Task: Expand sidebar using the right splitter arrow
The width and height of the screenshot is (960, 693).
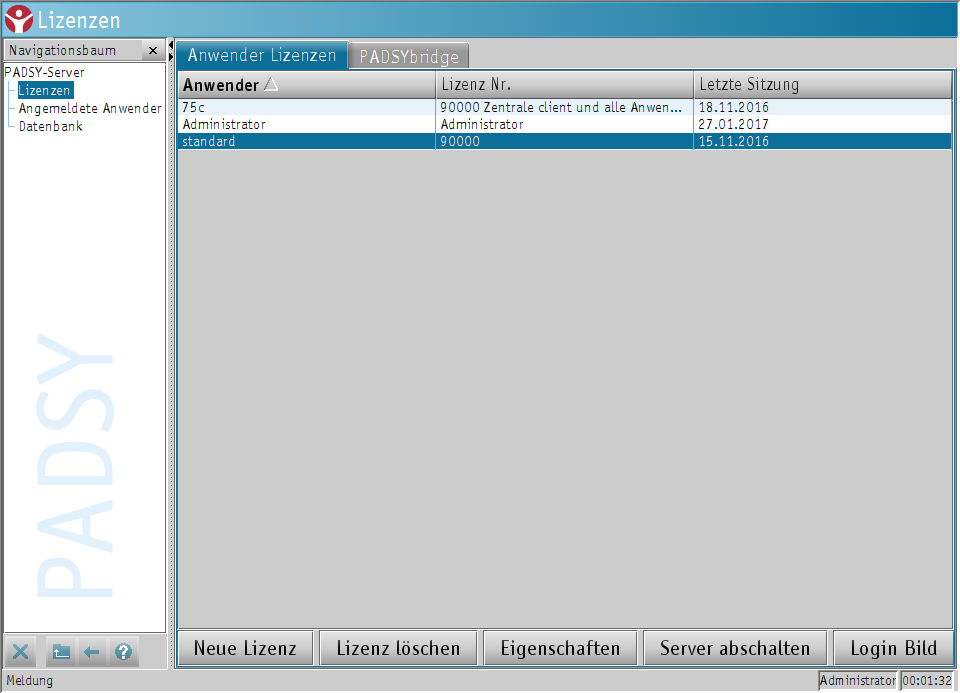Action: 171,56
